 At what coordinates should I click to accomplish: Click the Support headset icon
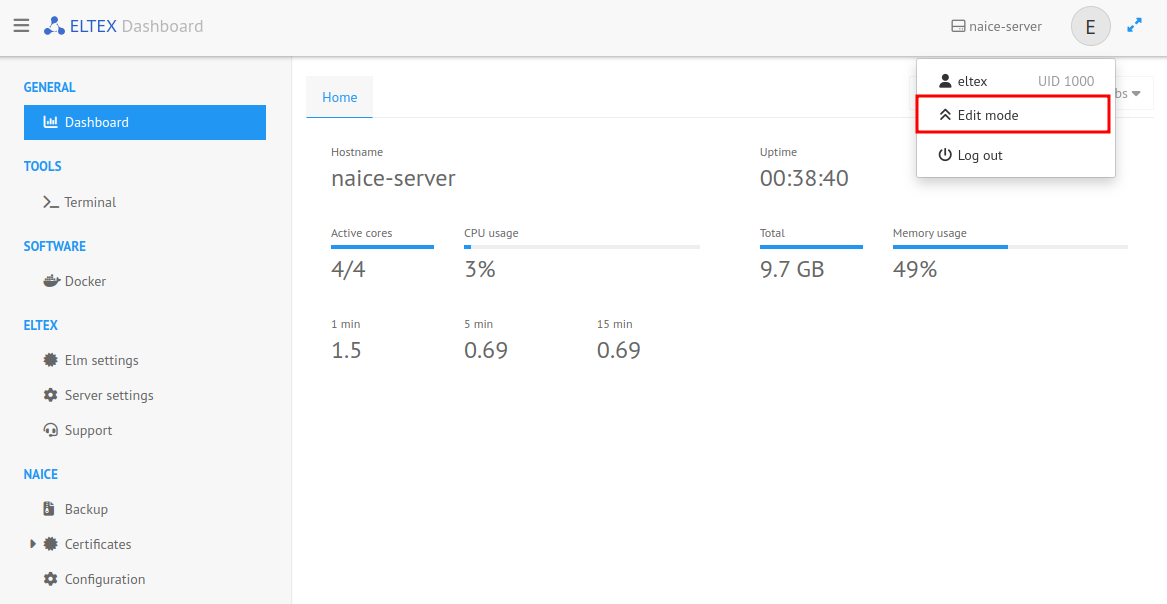(x=51, y=430)
